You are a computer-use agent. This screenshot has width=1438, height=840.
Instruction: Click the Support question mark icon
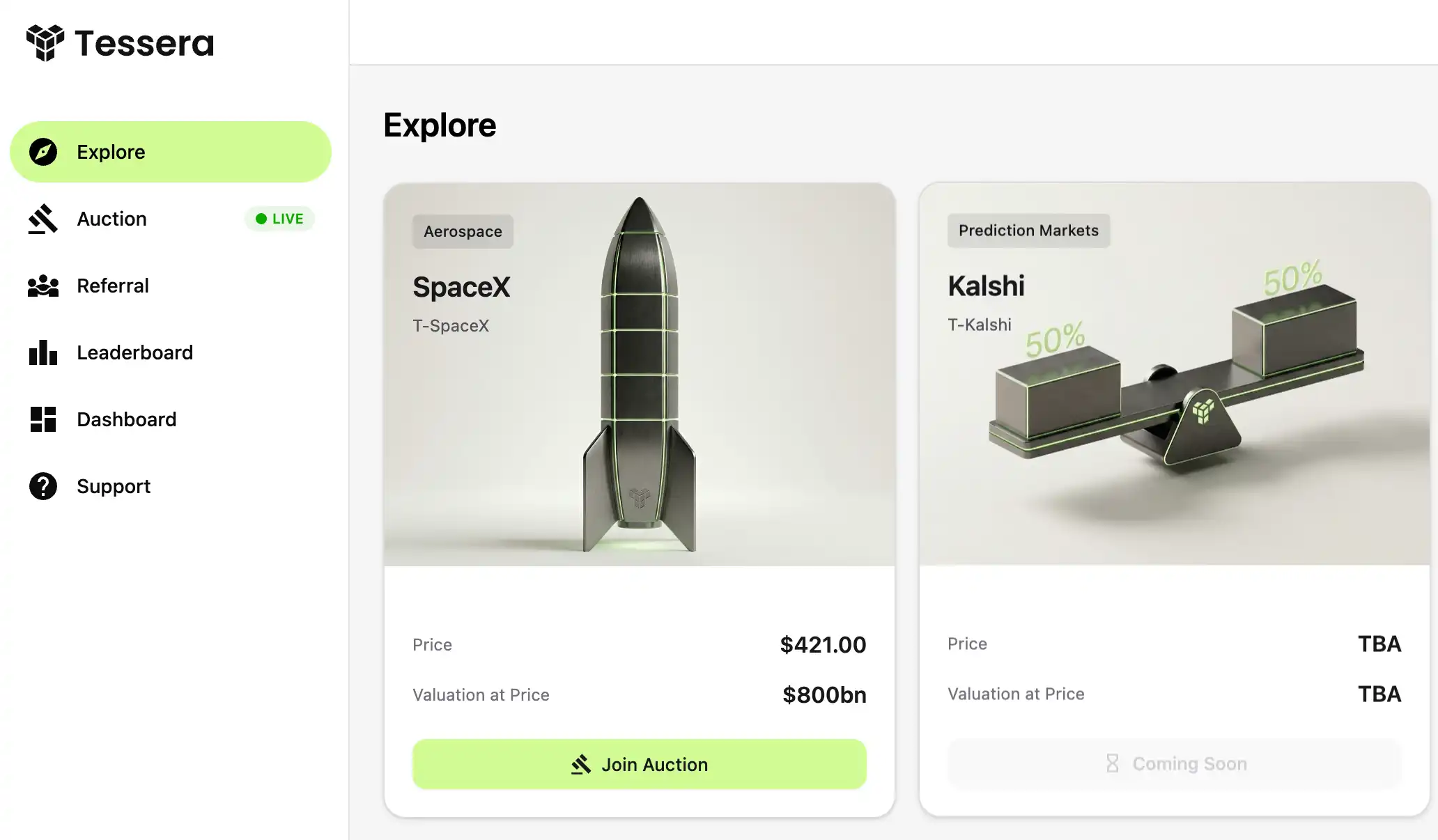pyautogui.click(x=42, y=486)
